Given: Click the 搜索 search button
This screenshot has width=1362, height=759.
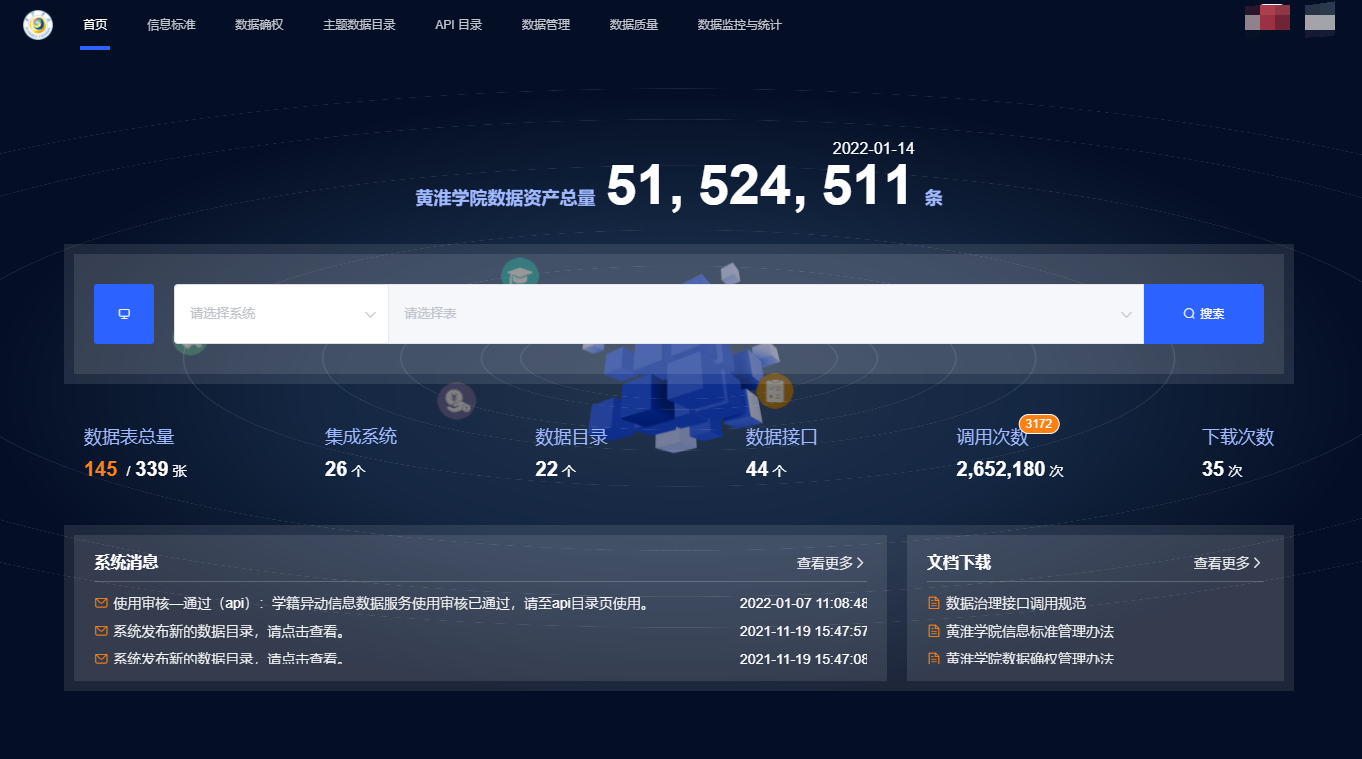Looking at the screenshot, I should click(1204, 313).
